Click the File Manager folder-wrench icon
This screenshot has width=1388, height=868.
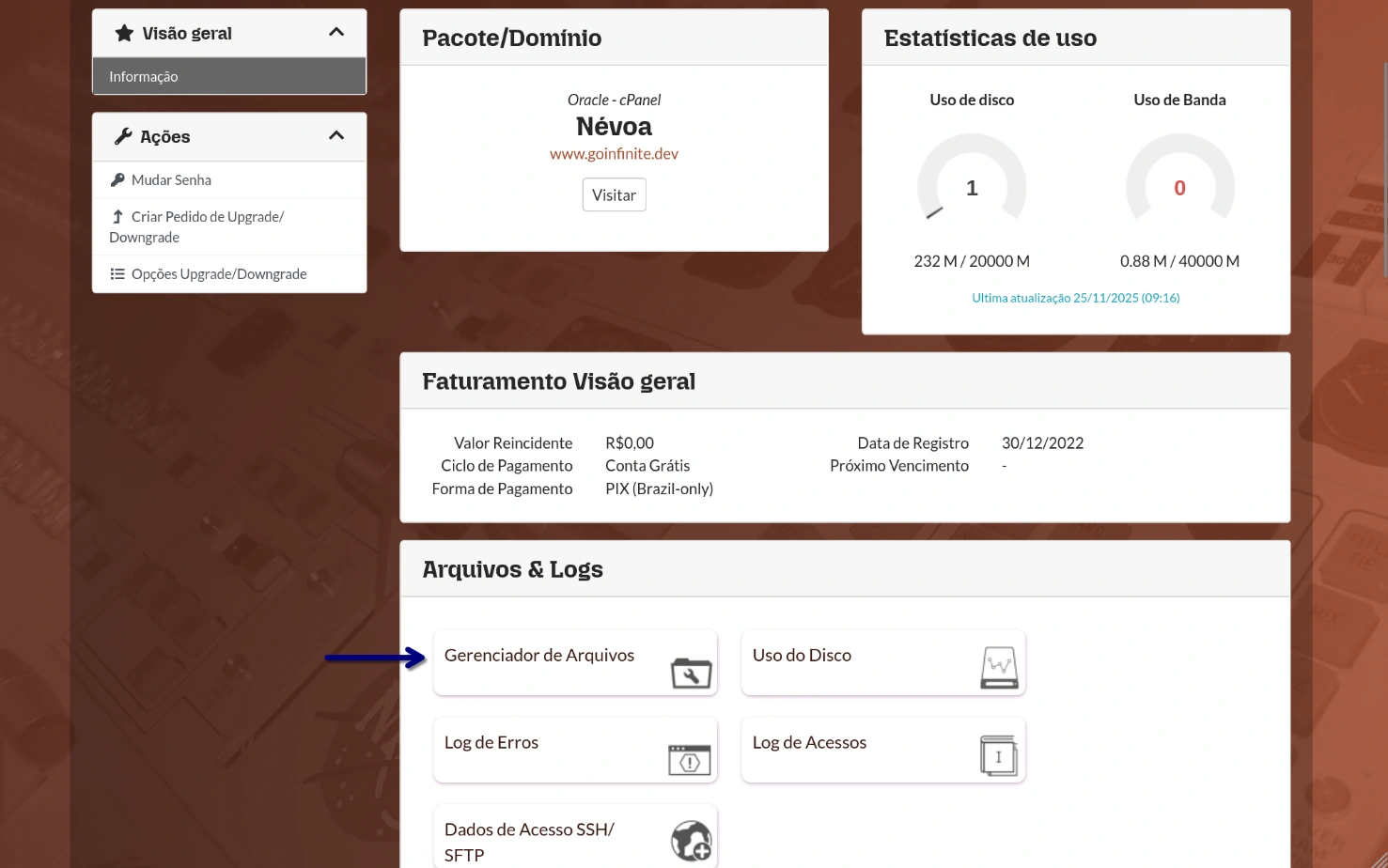tap(691, 673)
